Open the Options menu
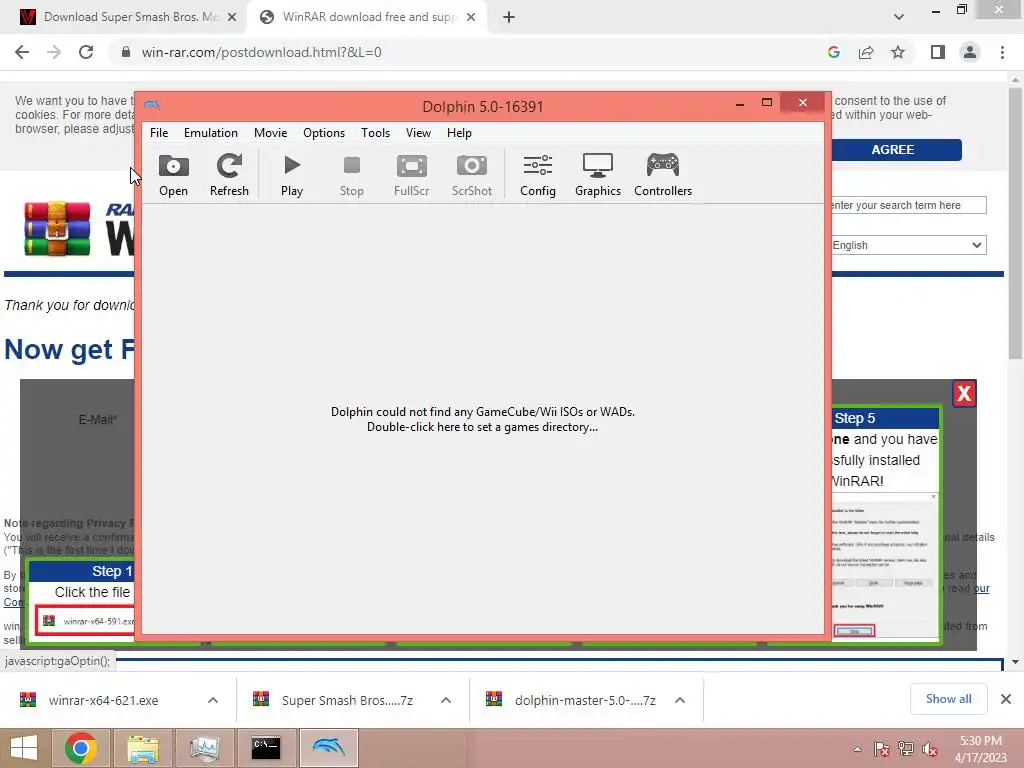Image resolution: width=1024 pixels, height=768 pixels. [323, 133]
